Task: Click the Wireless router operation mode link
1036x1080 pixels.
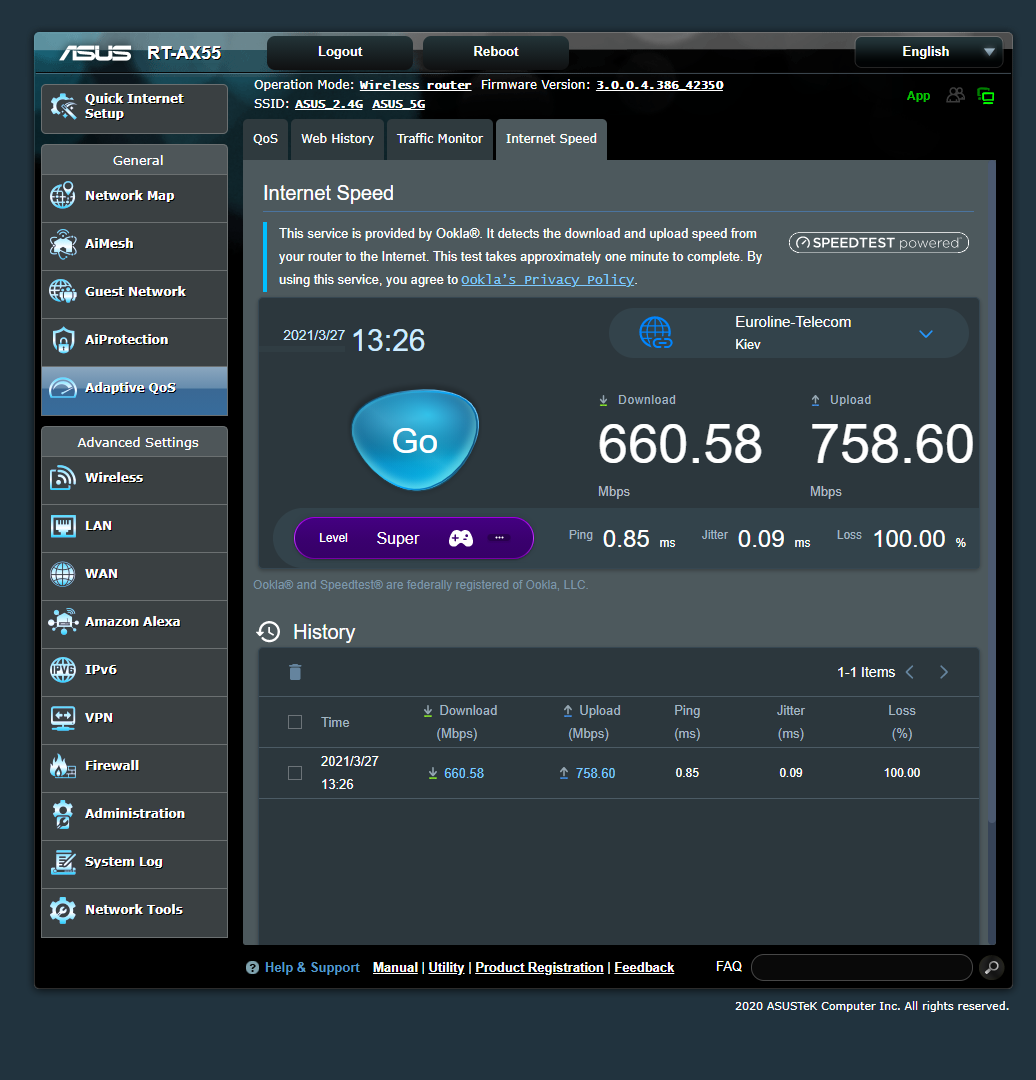Action: click(x=415, y=85)
